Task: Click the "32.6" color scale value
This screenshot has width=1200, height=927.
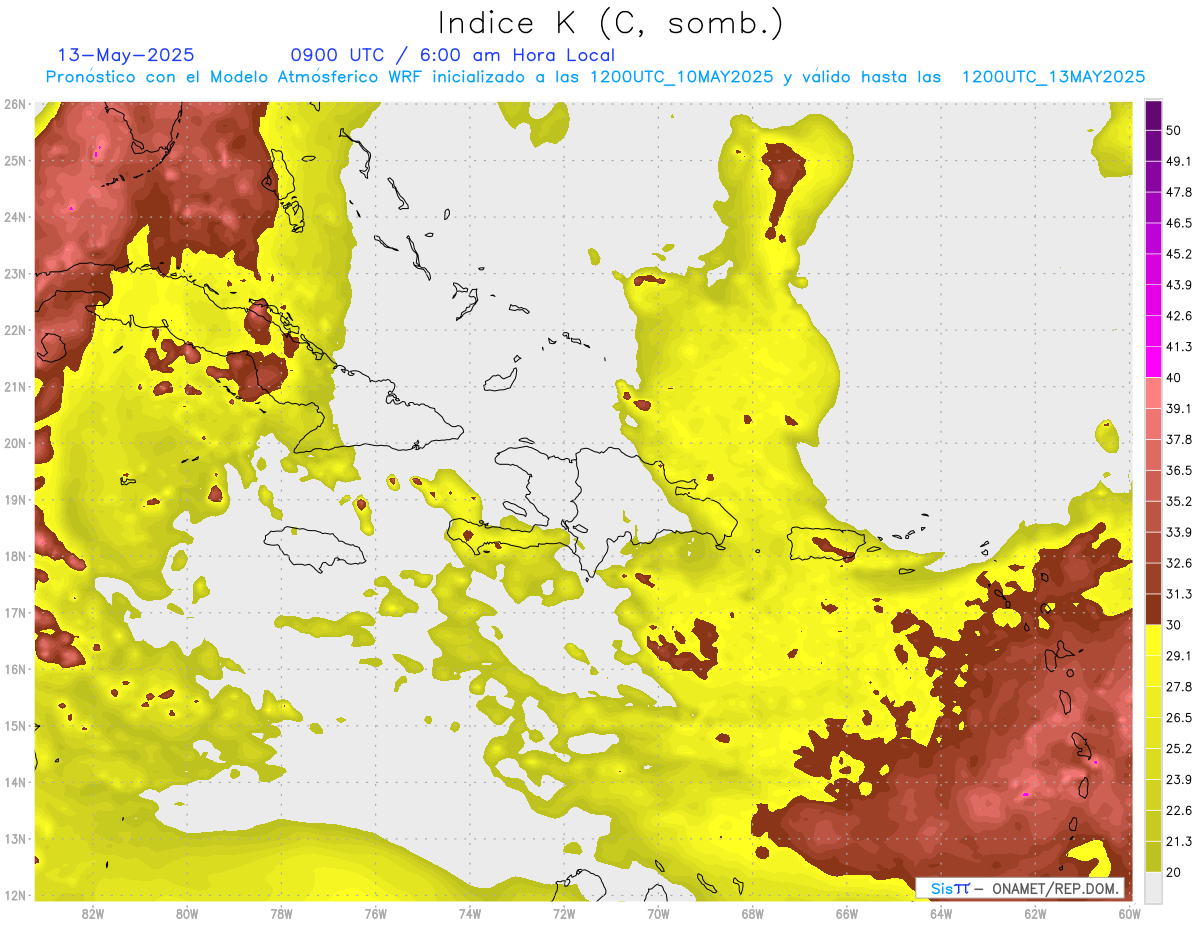Action: click(x=1179, y=563)
